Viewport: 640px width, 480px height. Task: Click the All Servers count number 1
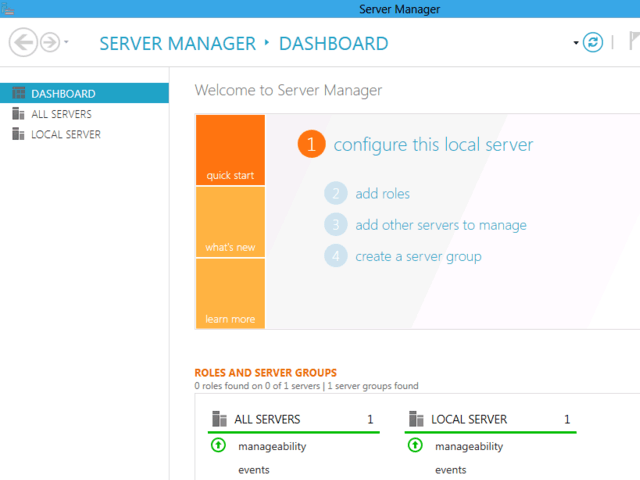(x=370, y=419)
